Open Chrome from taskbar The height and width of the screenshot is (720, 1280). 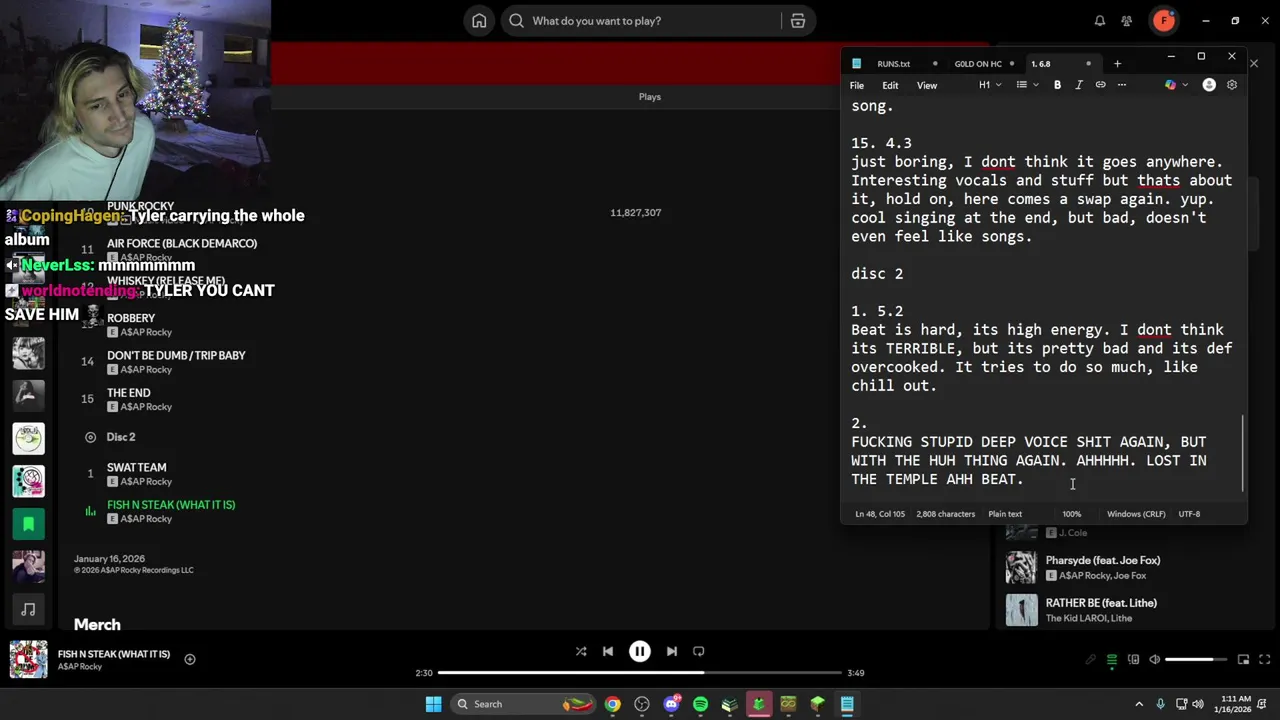coord(612,704)
